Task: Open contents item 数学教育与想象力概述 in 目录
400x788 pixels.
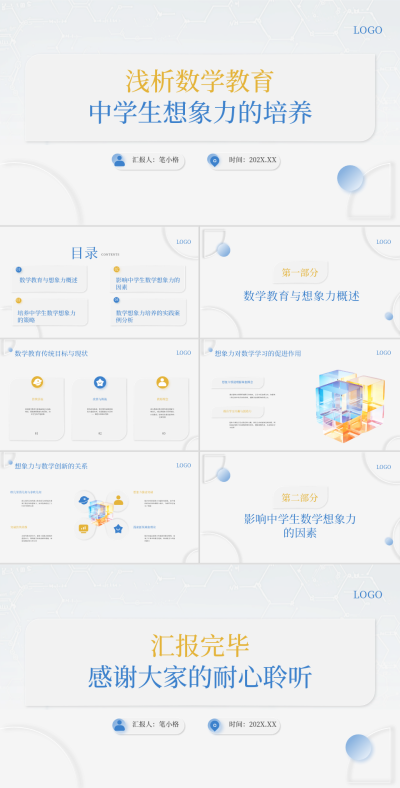Action: click(x=49, y=280)
